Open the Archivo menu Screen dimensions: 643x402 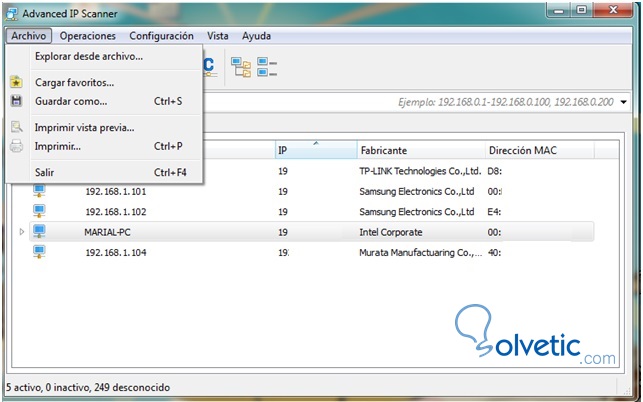[x=28, y=36]
